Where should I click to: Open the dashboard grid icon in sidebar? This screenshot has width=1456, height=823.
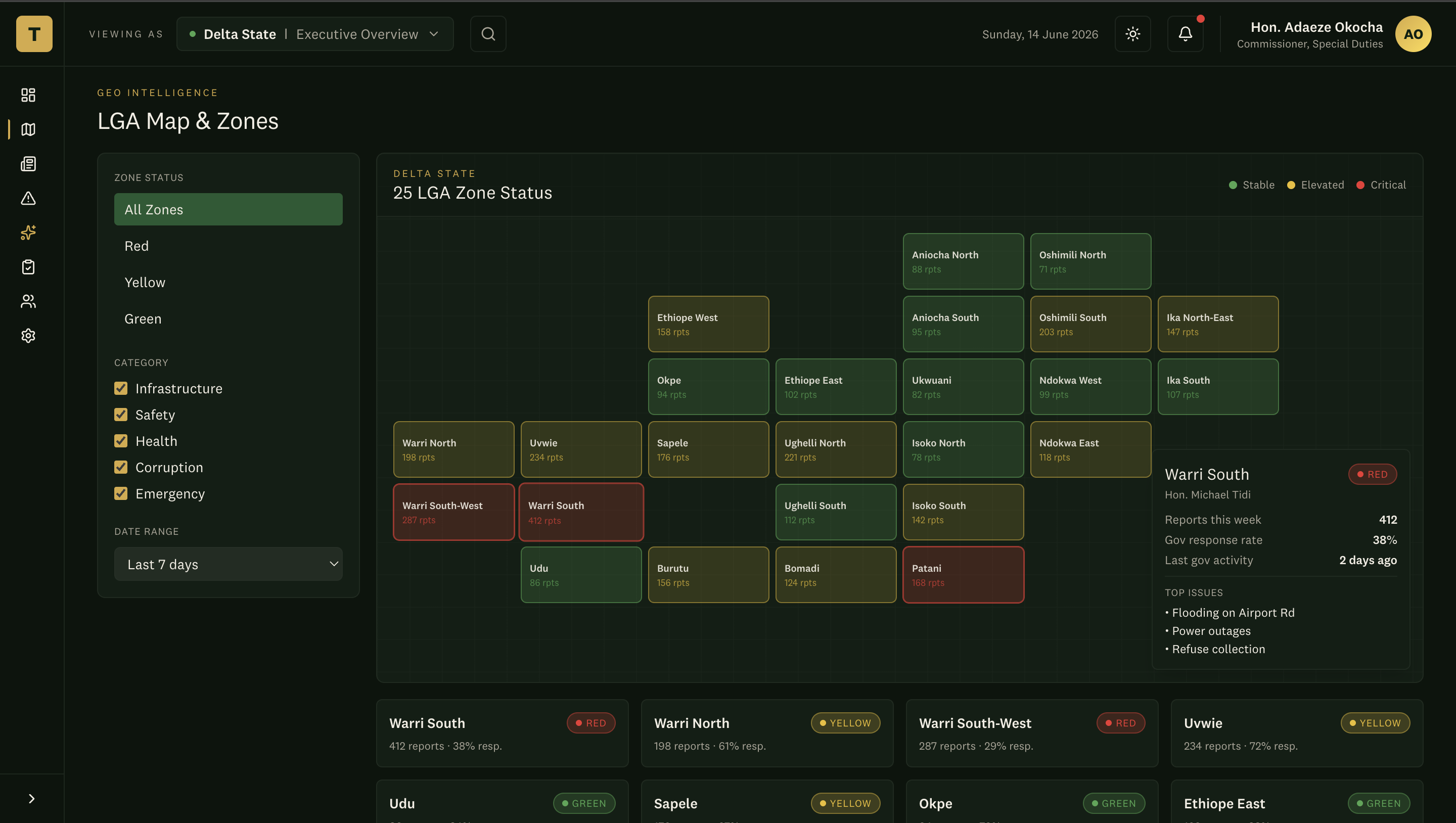click(x=28, y=95)
